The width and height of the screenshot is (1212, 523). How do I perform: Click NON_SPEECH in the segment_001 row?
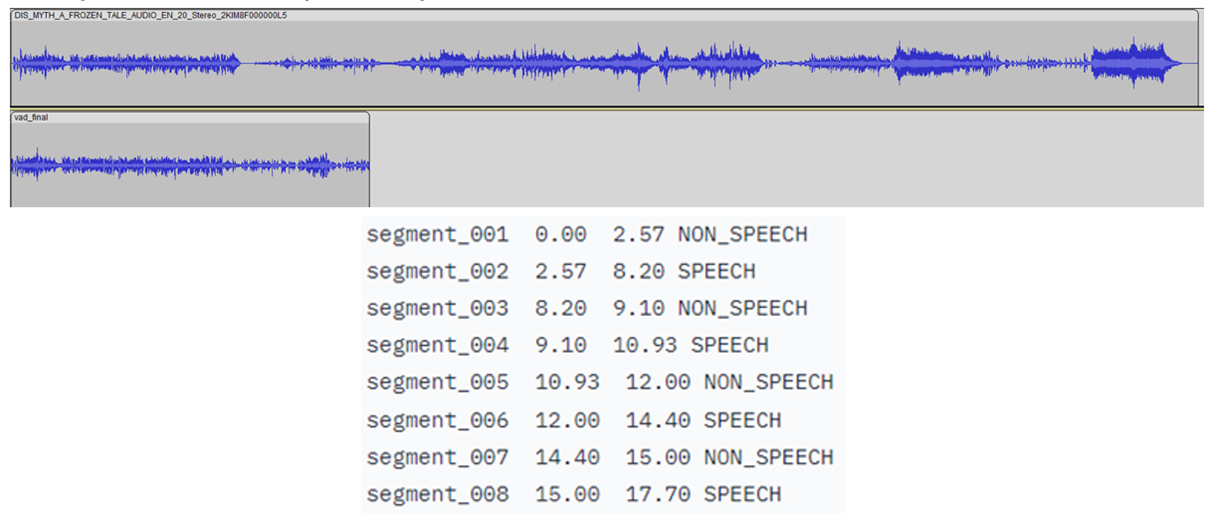click(742, 234)
